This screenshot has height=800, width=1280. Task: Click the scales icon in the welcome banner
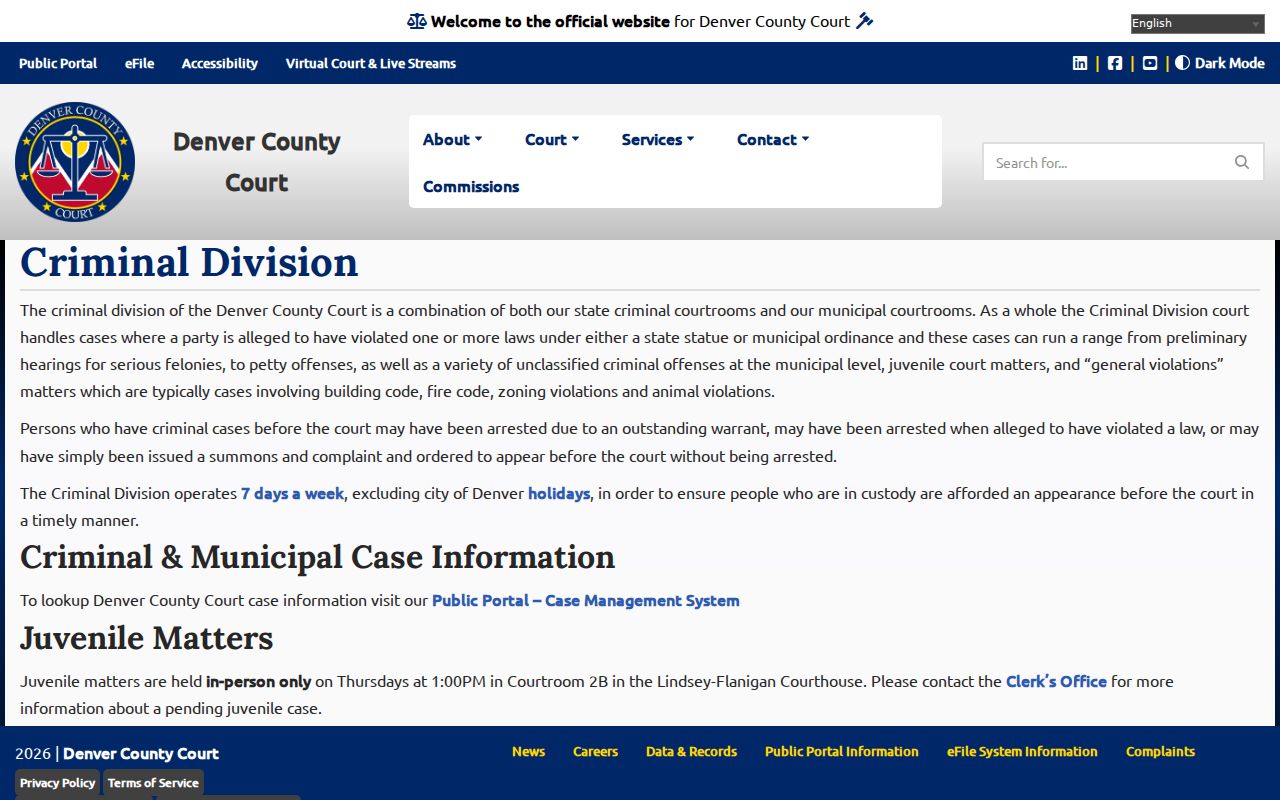tap(417, 21)
